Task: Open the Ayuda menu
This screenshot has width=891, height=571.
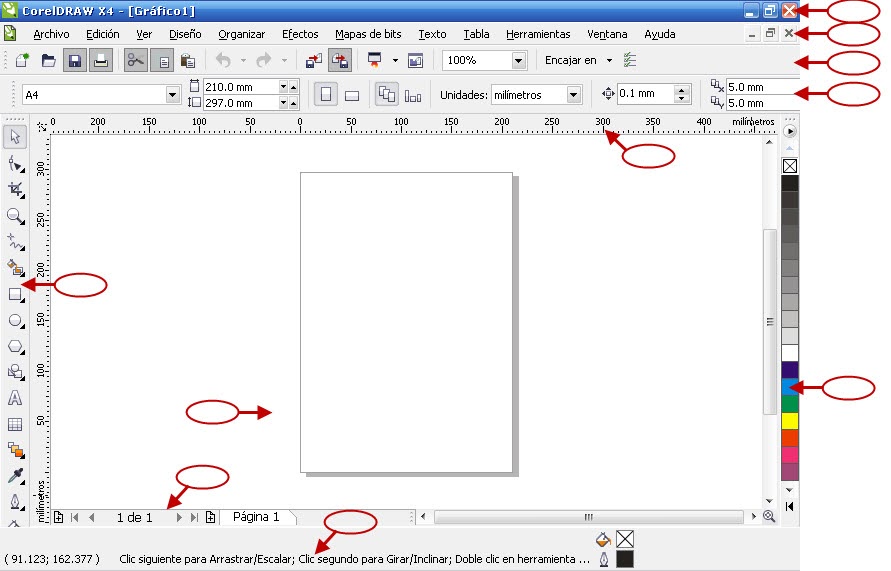Action: point(660,34)
